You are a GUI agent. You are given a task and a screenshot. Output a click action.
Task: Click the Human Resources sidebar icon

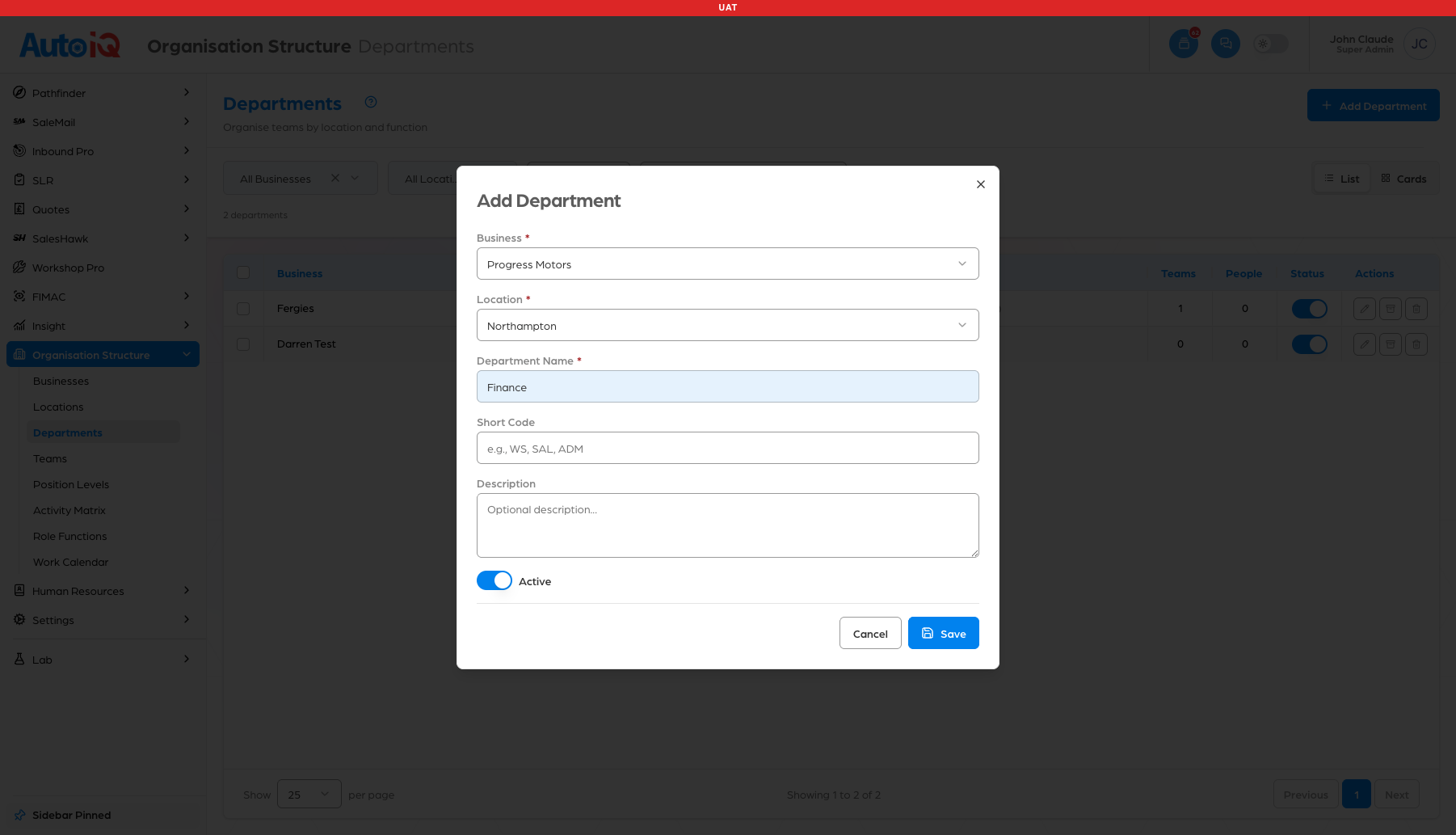19,591
